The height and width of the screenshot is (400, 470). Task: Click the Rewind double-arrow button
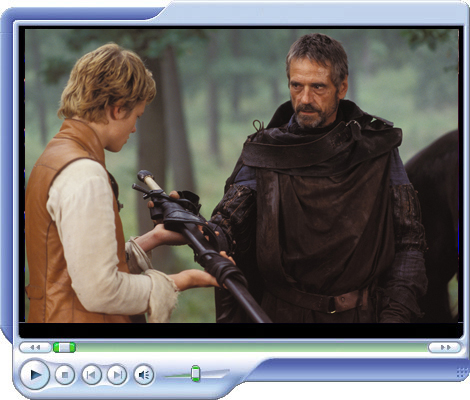click(x=35, y=347)
